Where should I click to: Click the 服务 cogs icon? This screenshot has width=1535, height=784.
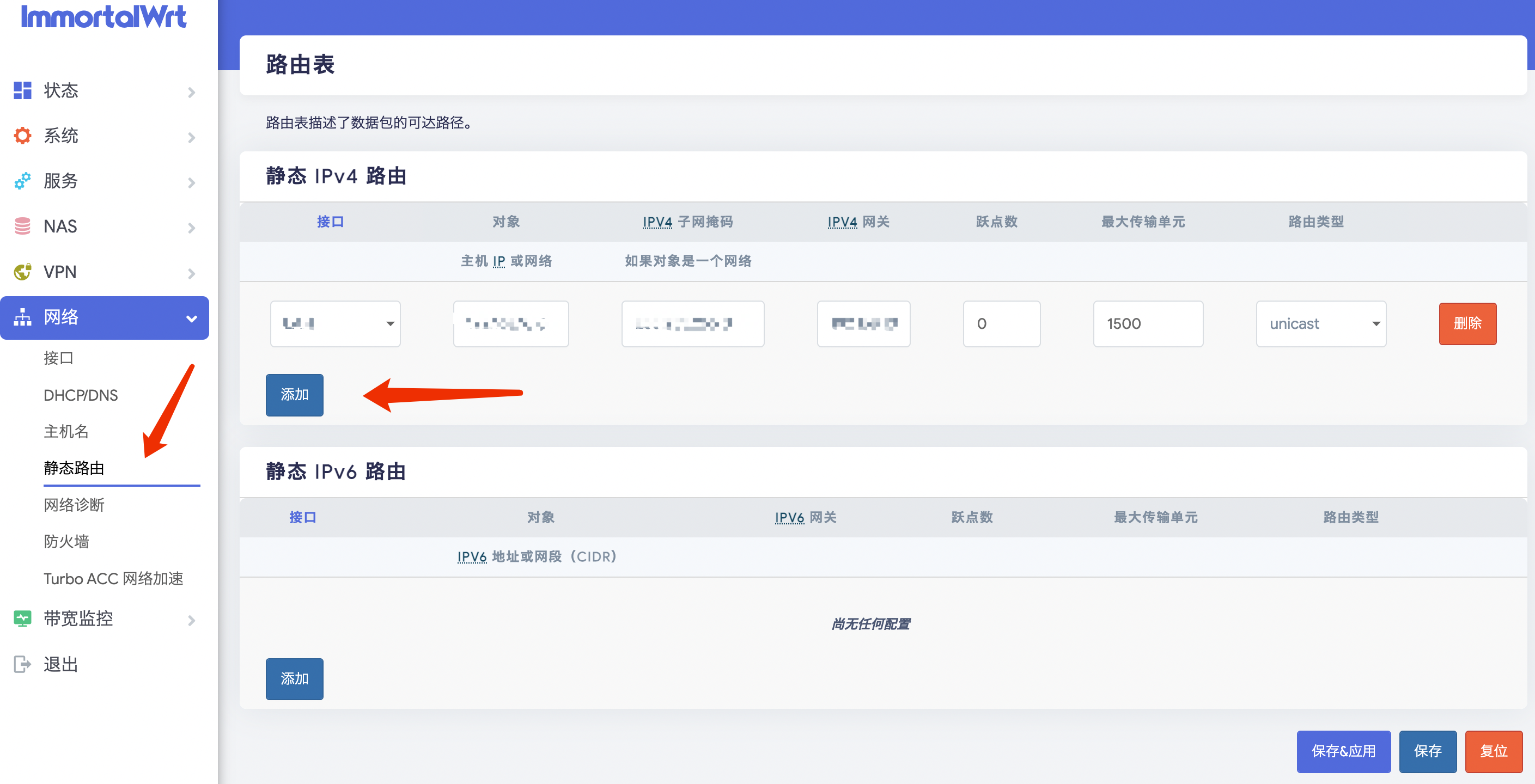click(23, 181)
